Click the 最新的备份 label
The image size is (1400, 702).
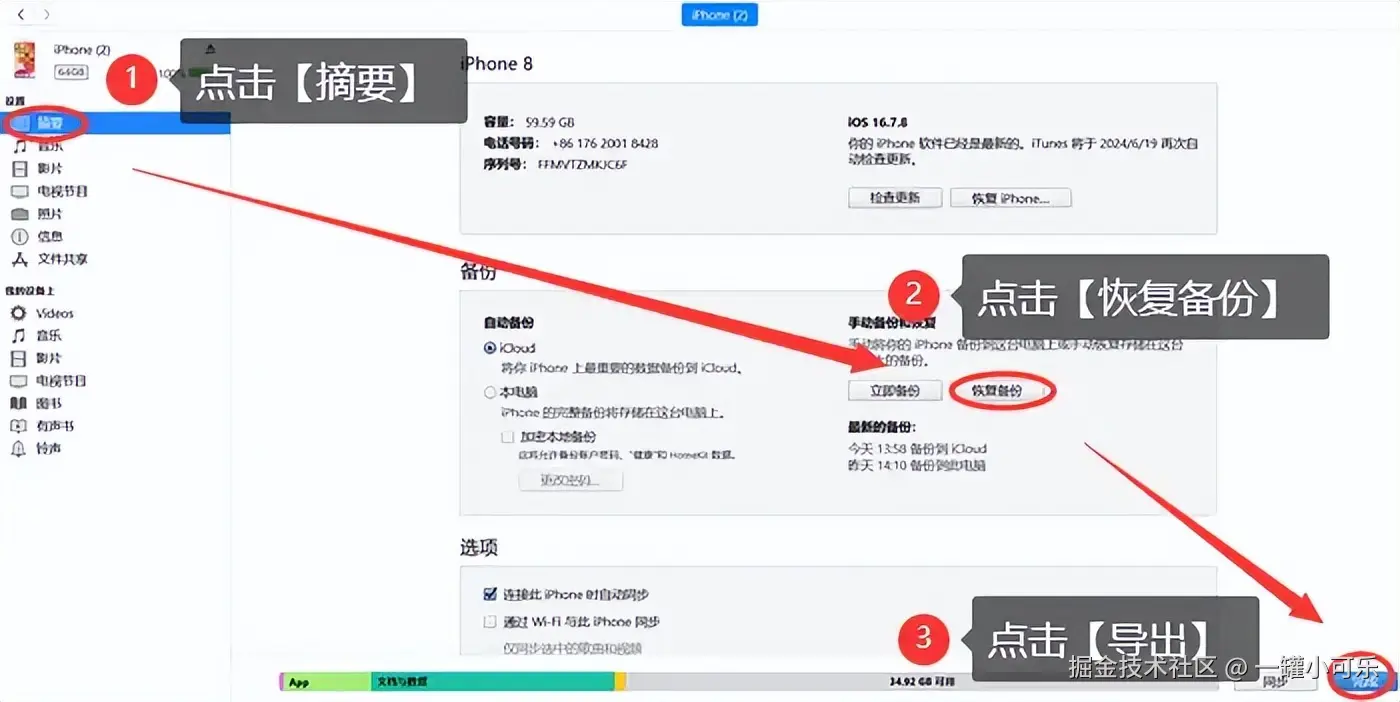pos(881,425)
